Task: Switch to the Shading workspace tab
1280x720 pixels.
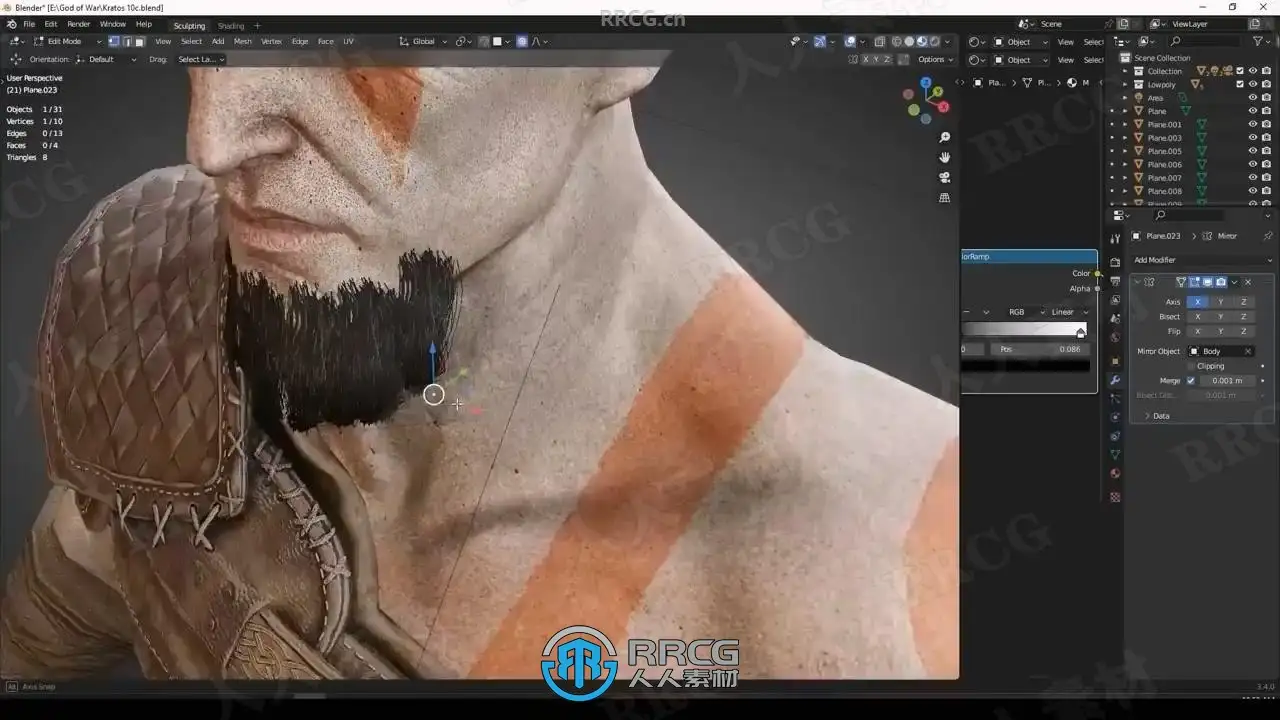Action: [x=231, y=26]
